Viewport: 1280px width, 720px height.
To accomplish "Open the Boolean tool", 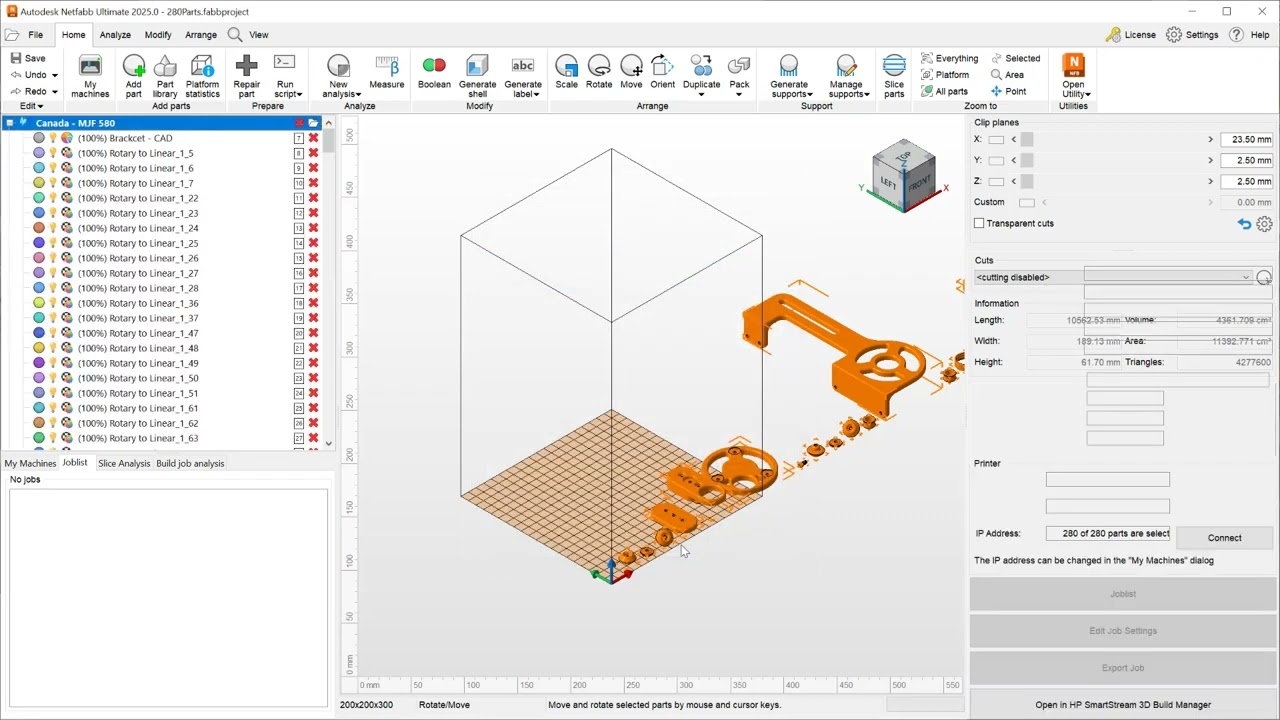I will pyautogui.click(x=434, y=73).
